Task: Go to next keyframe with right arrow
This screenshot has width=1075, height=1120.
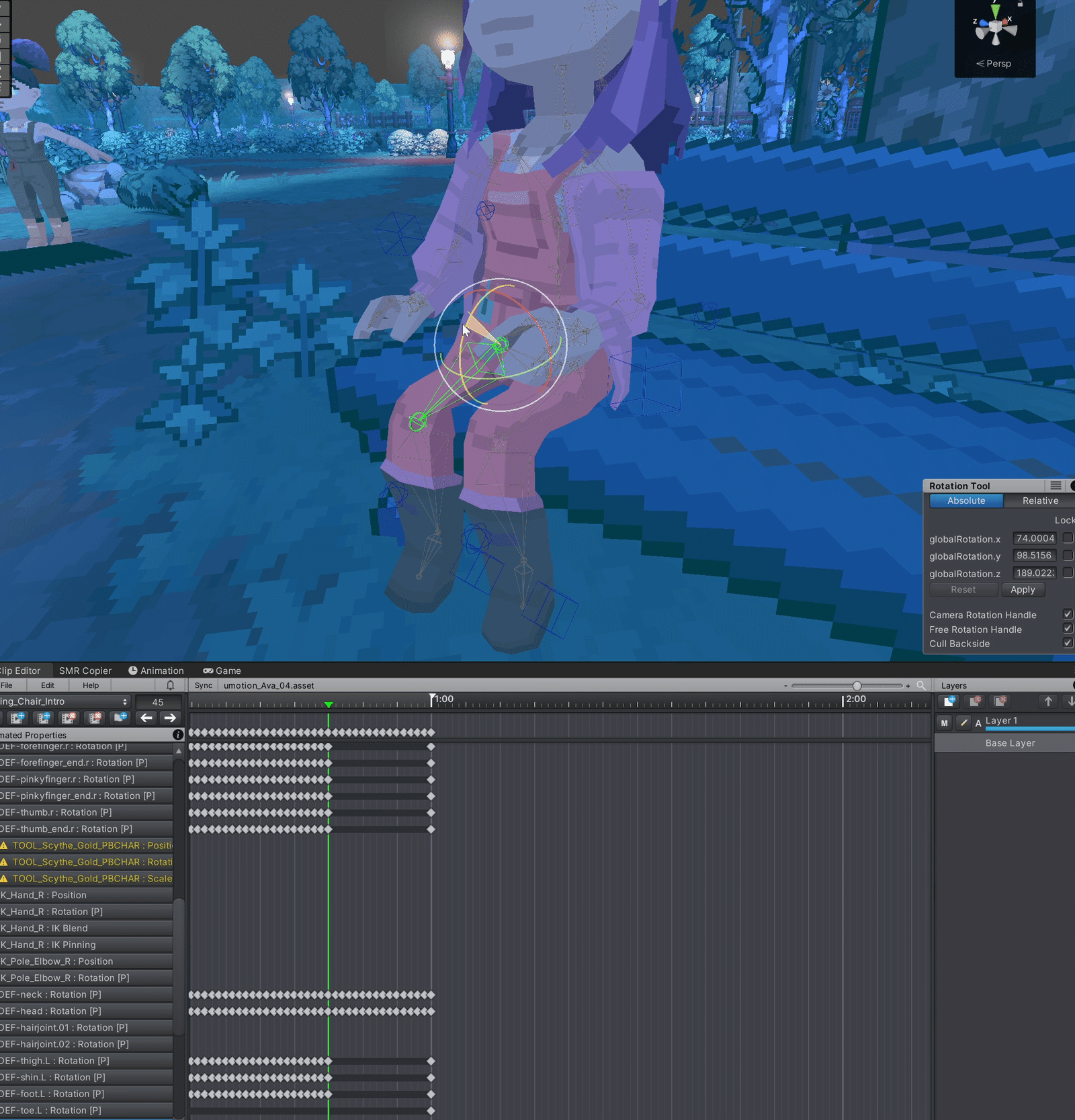Action: 170,718
